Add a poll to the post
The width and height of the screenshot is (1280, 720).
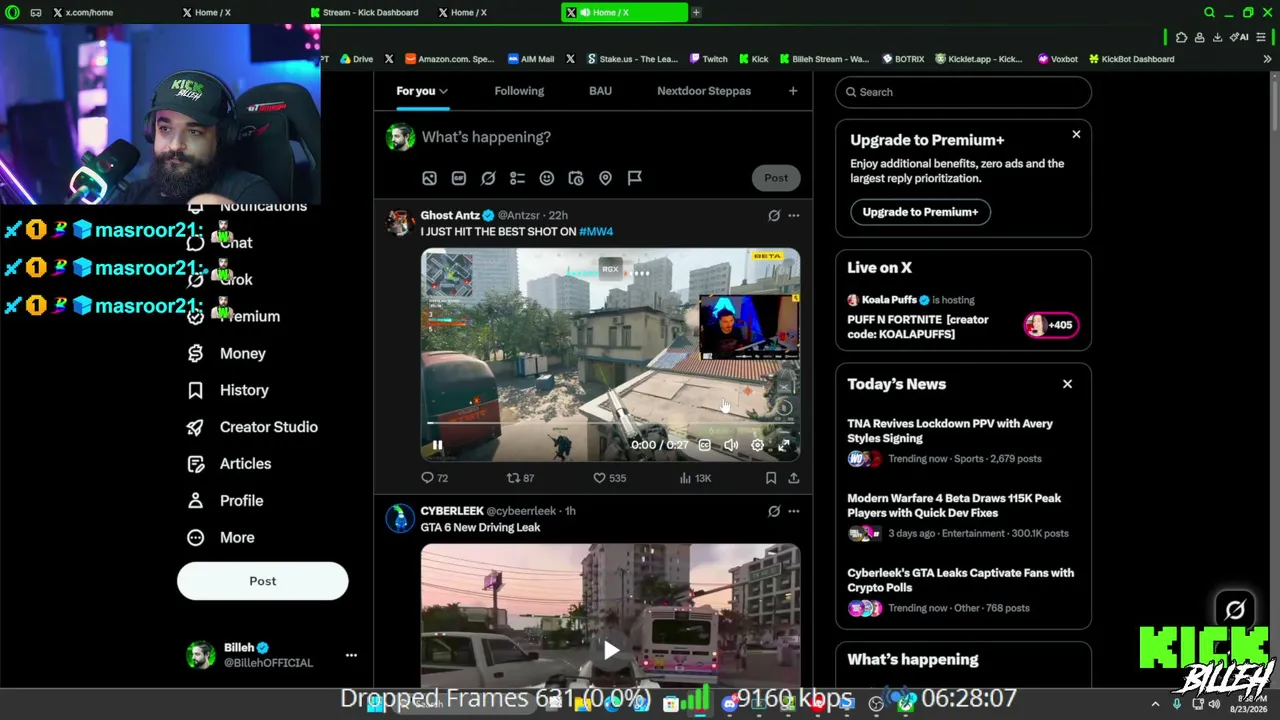pos(517,178)
